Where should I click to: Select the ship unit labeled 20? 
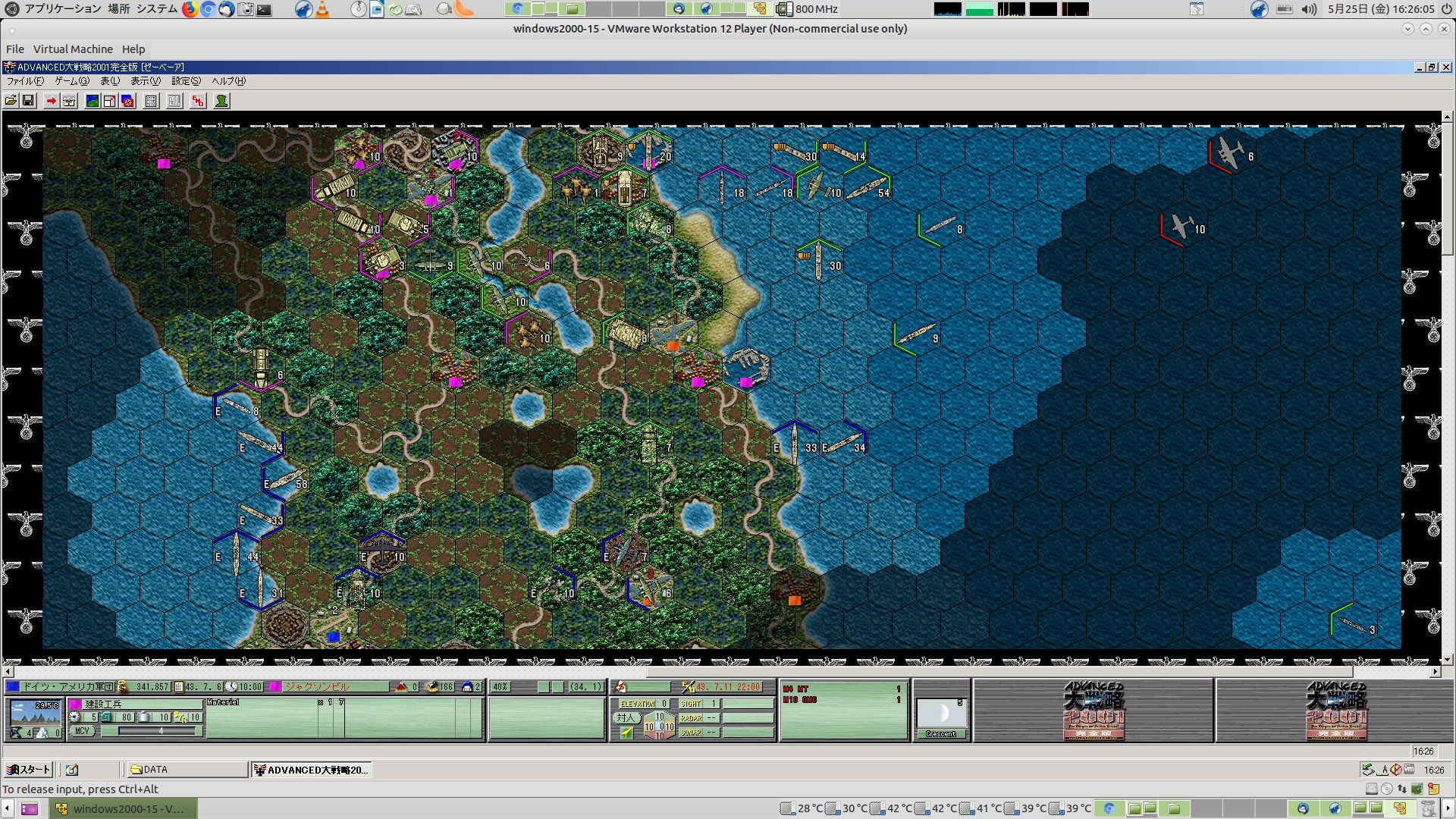(x=650, y=149)
